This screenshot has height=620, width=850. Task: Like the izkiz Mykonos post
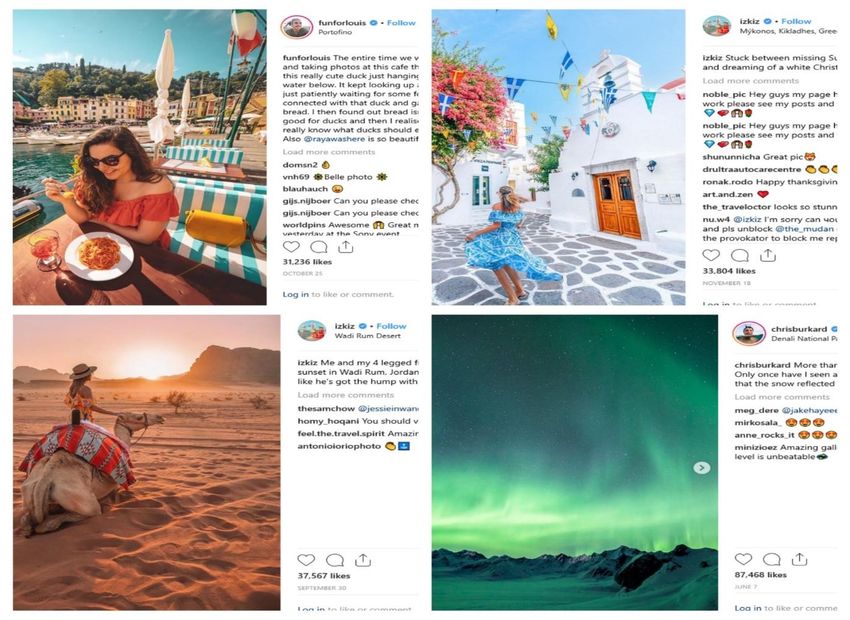pos(711,255)
